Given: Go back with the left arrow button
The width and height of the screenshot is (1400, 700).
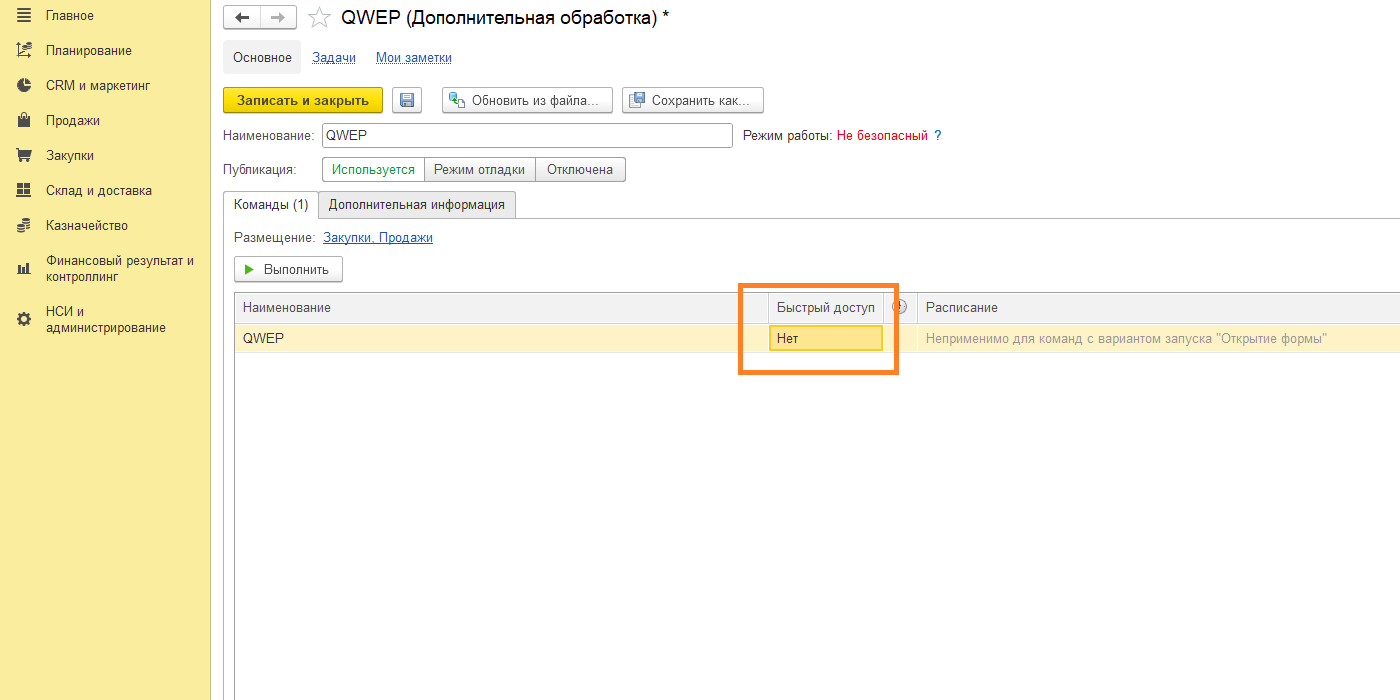Looking at the screenshot, I should [x=242, y=17].
